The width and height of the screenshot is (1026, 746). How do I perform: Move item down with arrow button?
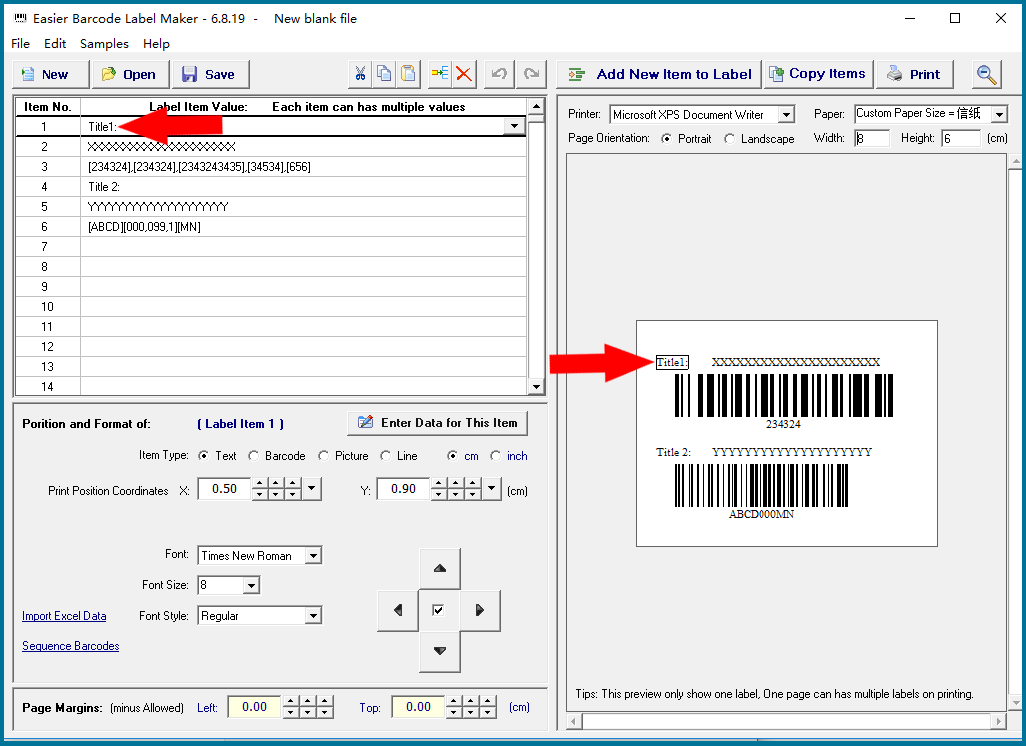click(x=440, y=651)
